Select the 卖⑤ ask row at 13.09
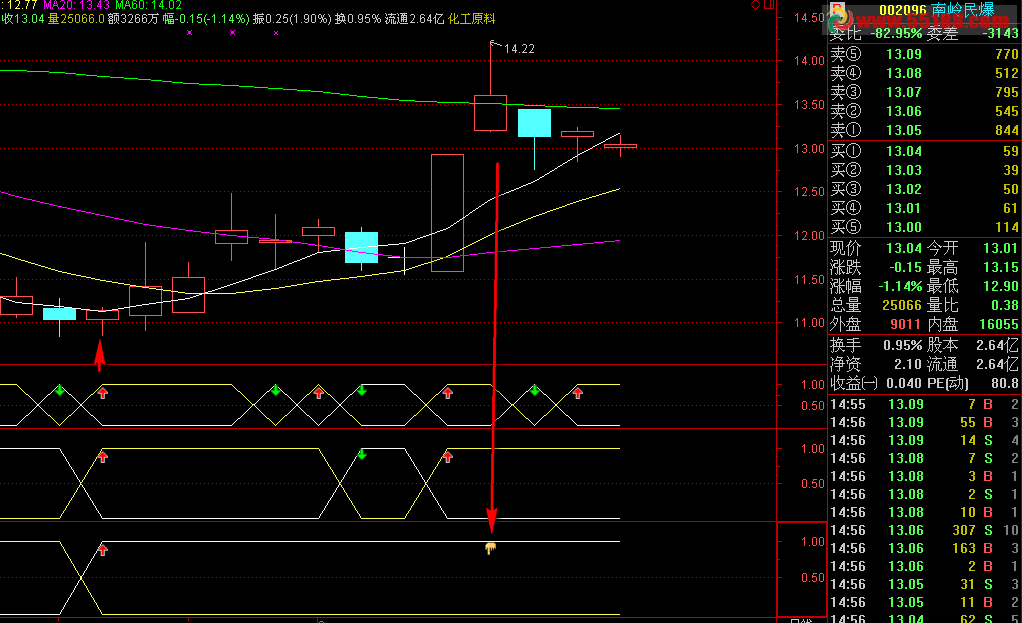The image size is (1022, 623). point(924,54)
